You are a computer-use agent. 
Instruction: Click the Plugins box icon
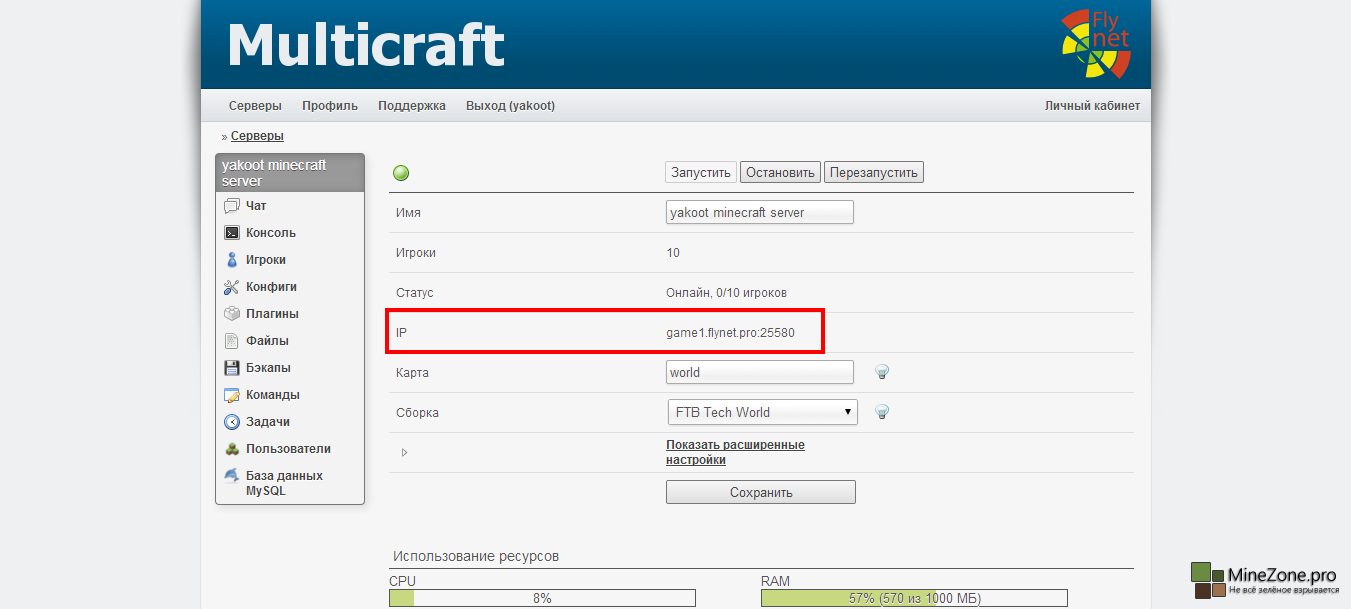(232, 314)
